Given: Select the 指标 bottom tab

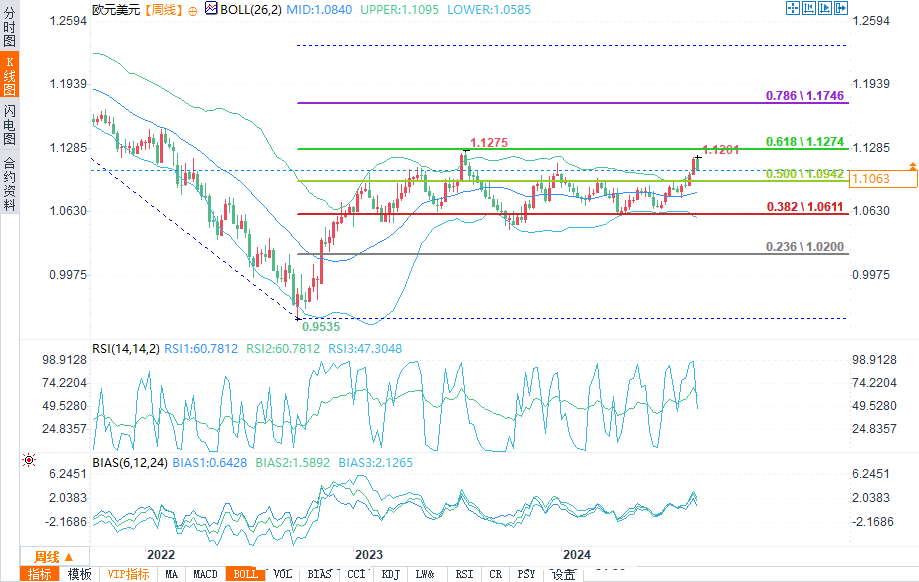Looking at the screenshot, I should pyautogui.click(x=40, y=574).
